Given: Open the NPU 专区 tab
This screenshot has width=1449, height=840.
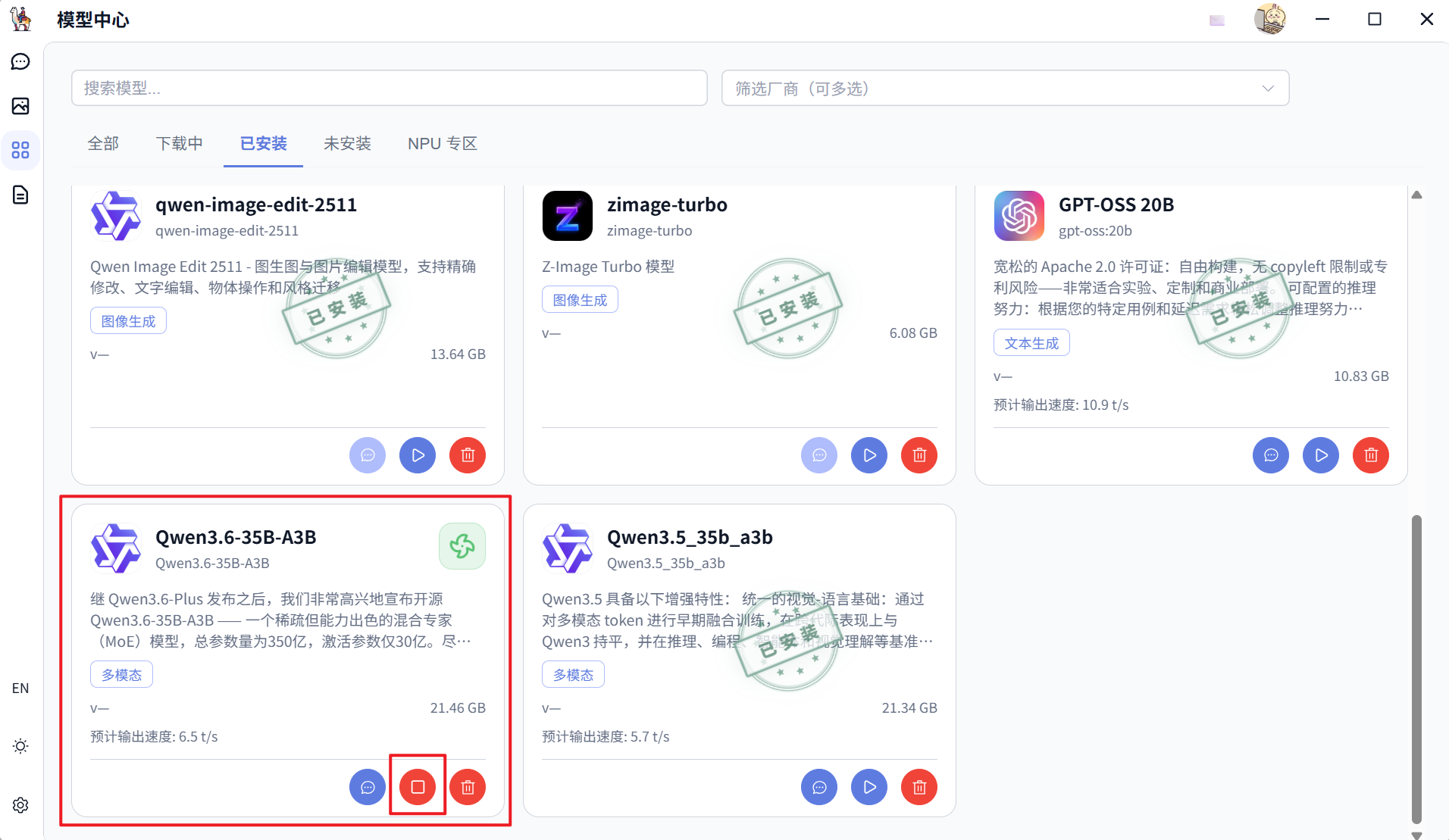Looking at the screenshot, I should 442,143.
